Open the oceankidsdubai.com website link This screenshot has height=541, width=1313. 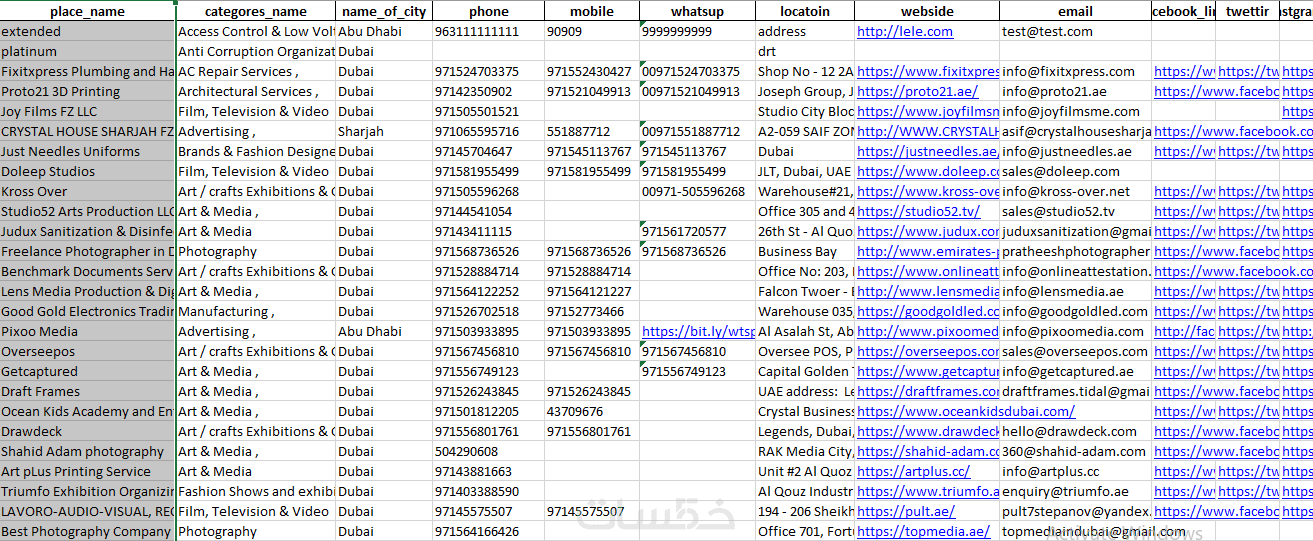click(966, 411)
